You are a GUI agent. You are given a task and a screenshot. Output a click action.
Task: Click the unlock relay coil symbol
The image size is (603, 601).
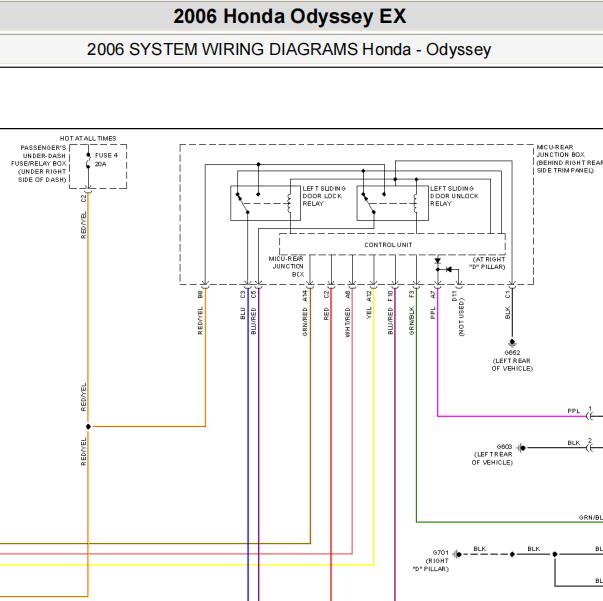click(x=416, y=203)
